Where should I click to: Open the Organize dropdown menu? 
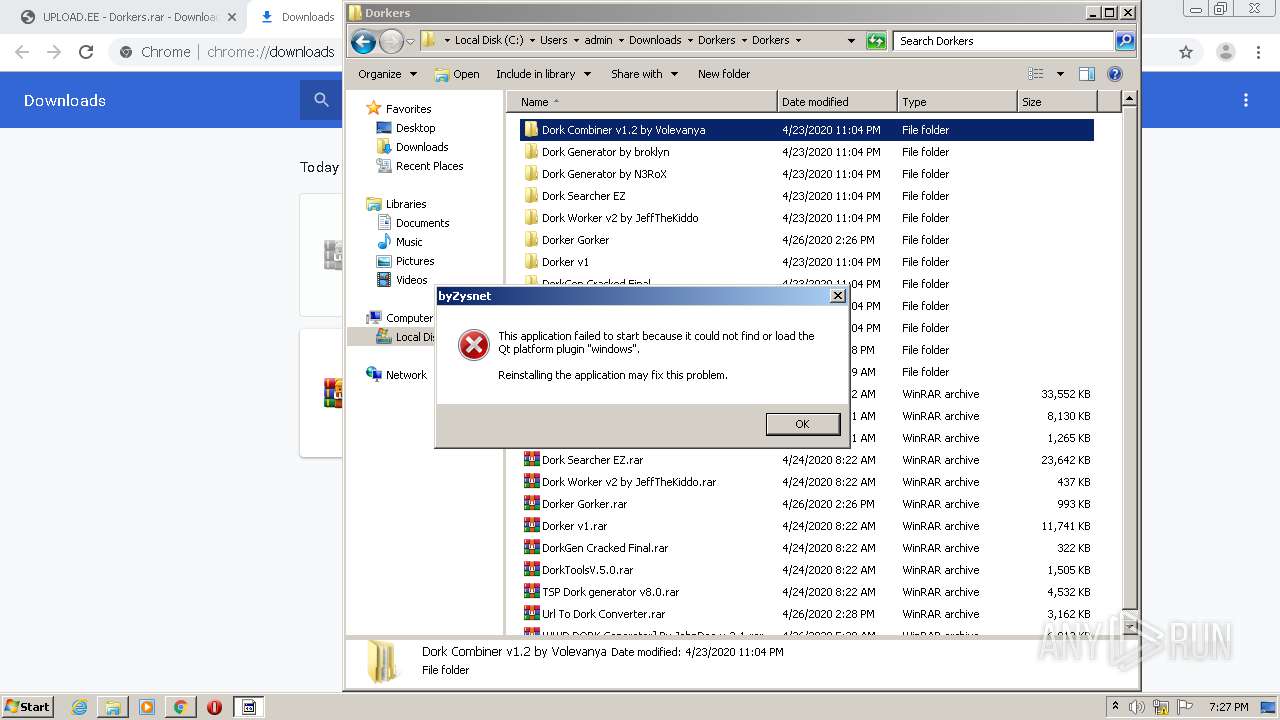click(388, 74)
